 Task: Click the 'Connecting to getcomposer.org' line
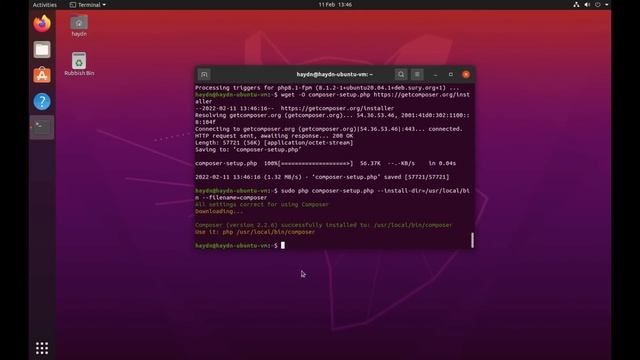[x=329, y=129]
